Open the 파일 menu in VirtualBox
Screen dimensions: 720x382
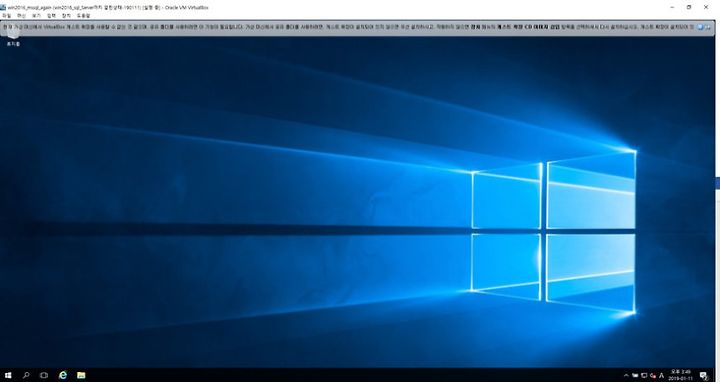point(6,15)
